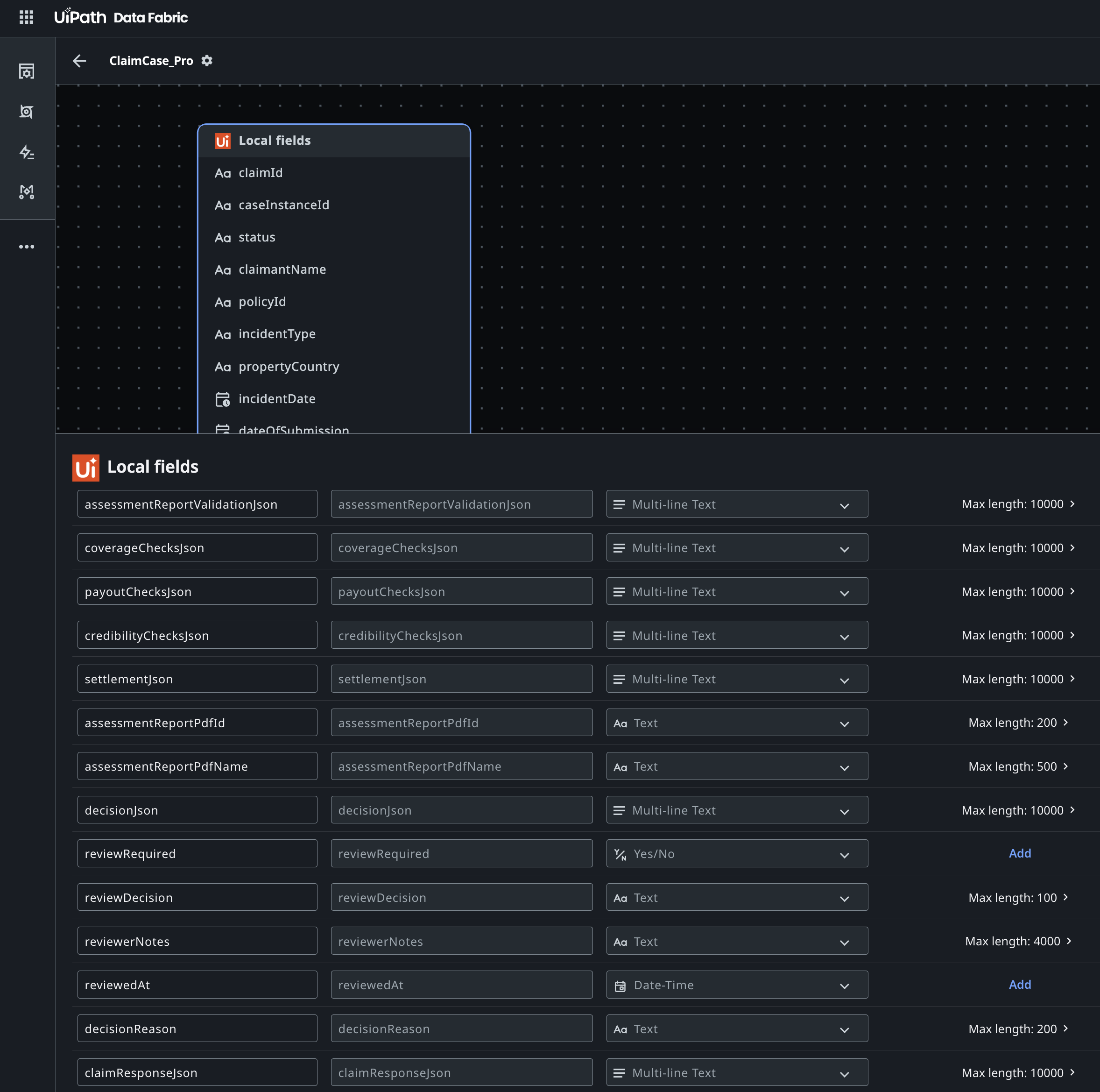Image resolution: width=1100 pixels, height=1092 pixels.
Task: Edit the settlementJson name field
Action: click(x=197, y=679)
